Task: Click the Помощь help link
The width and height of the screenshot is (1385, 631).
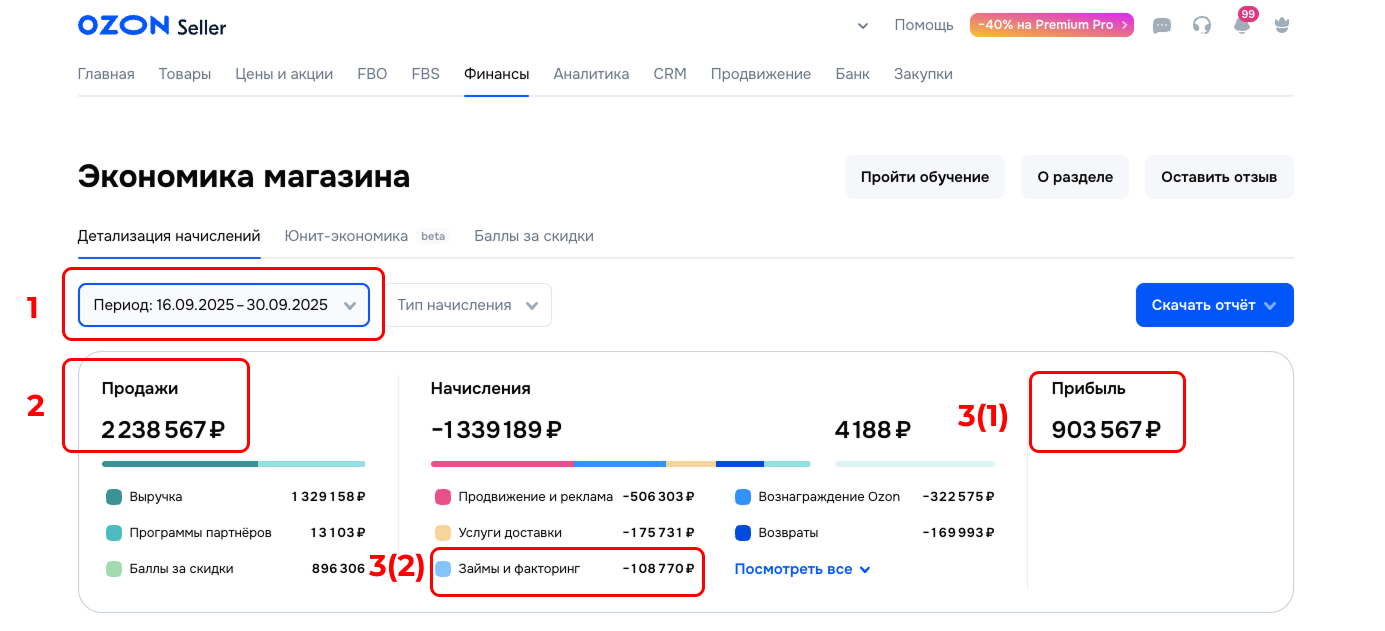Action: pyautogui.click(x=924, y=25)
